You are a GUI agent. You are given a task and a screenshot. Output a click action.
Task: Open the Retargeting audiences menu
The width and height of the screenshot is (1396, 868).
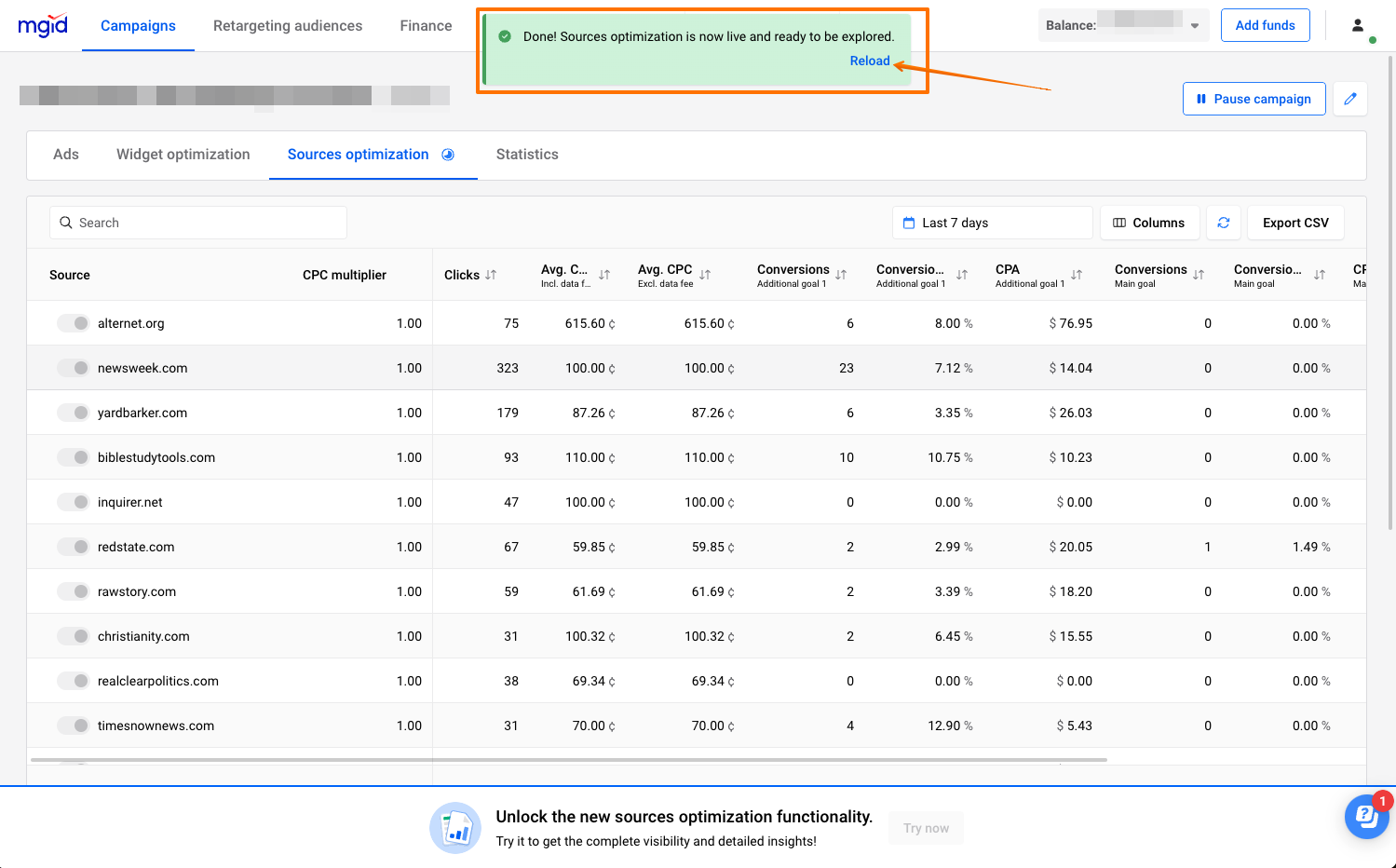point(287,26)
